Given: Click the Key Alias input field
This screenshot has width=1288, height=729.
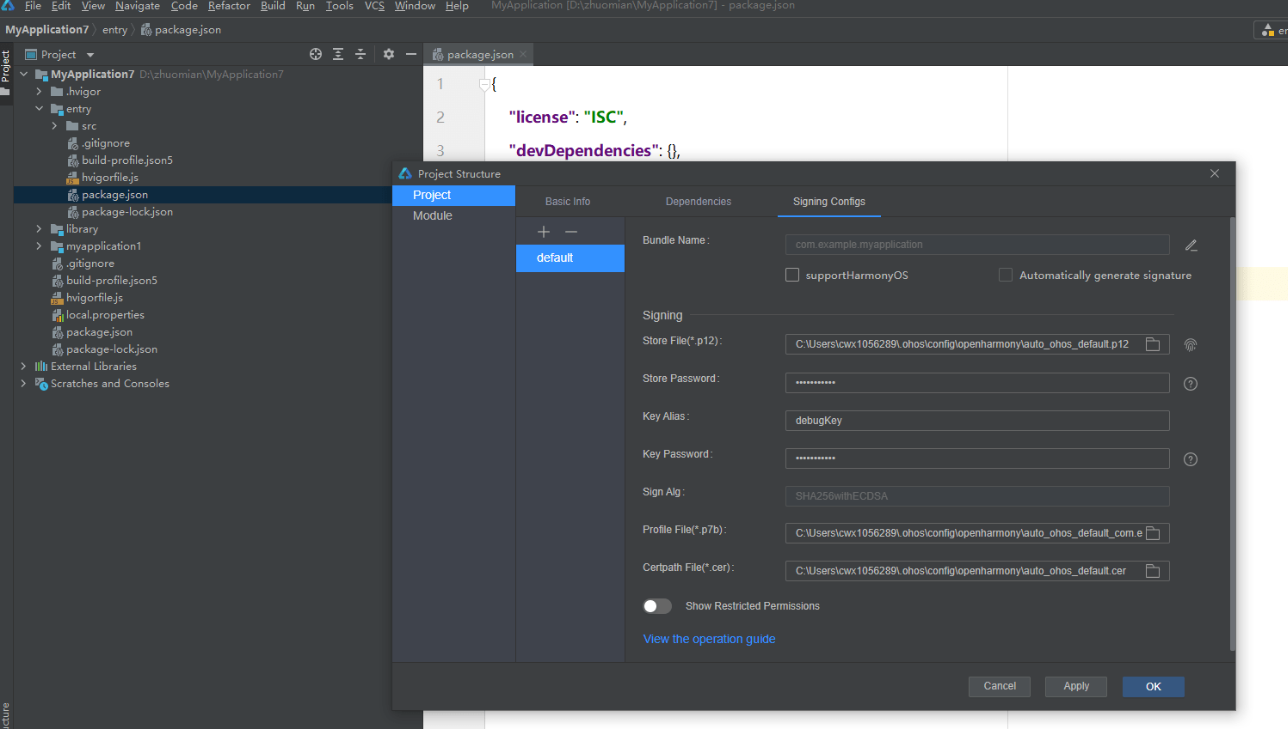Looking at the screenshot, I should [x=976, y=420].
